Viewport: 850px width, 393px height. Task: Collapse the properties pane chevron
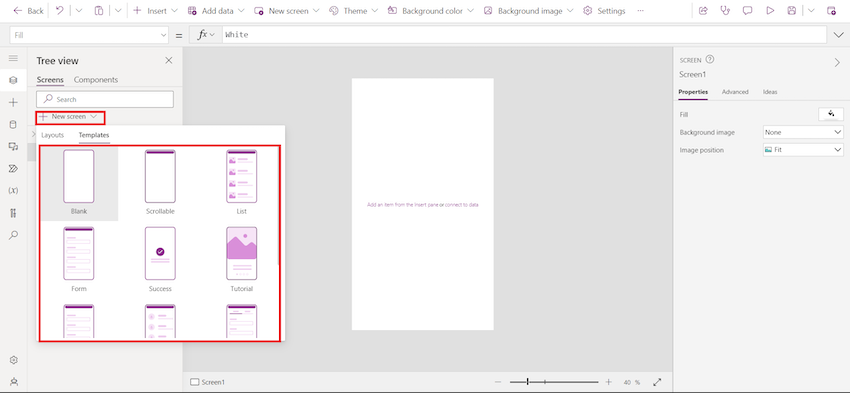837,63
